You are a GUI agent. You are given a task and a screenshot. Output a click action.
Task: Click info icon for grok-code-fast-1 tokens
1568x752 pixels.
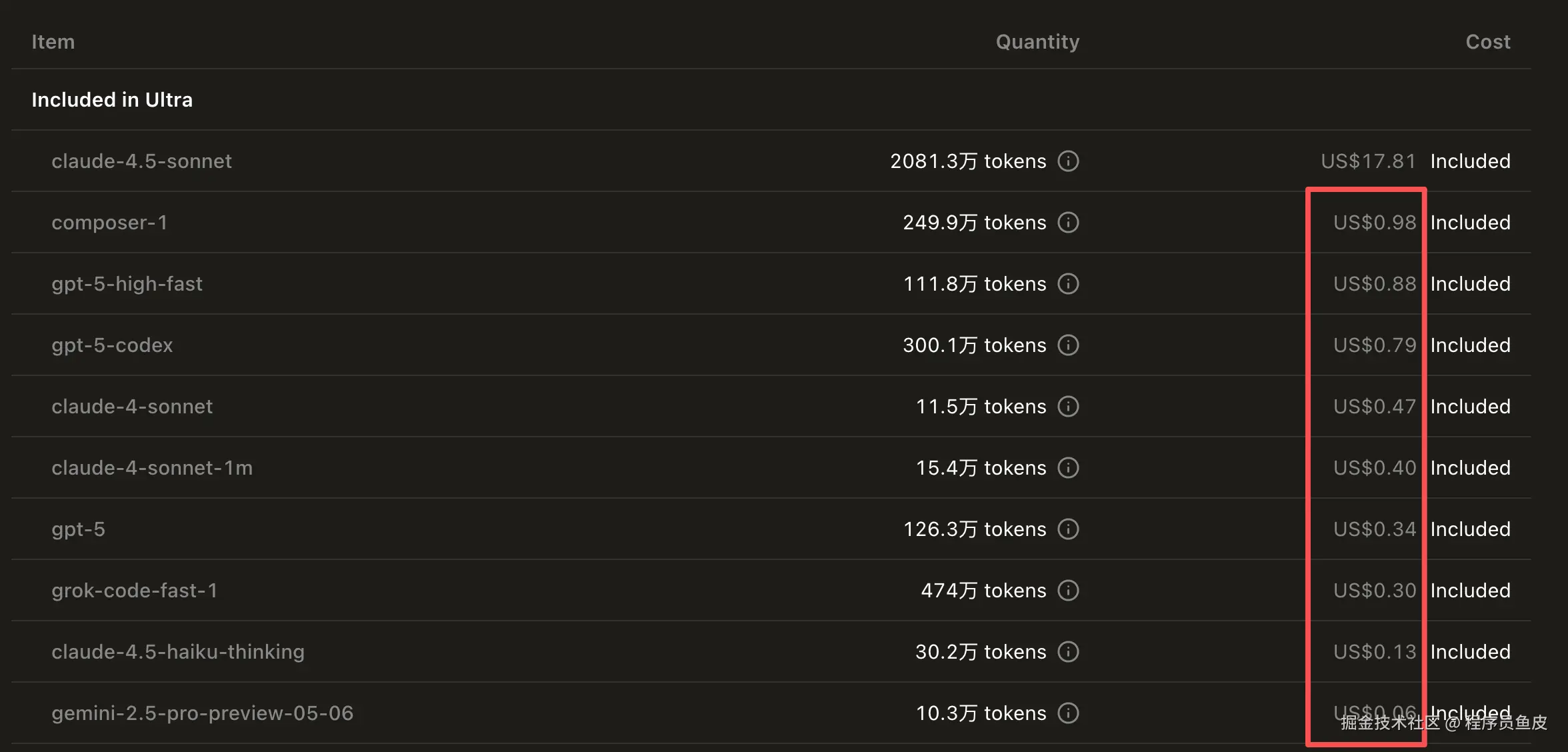click(1068, 591)
